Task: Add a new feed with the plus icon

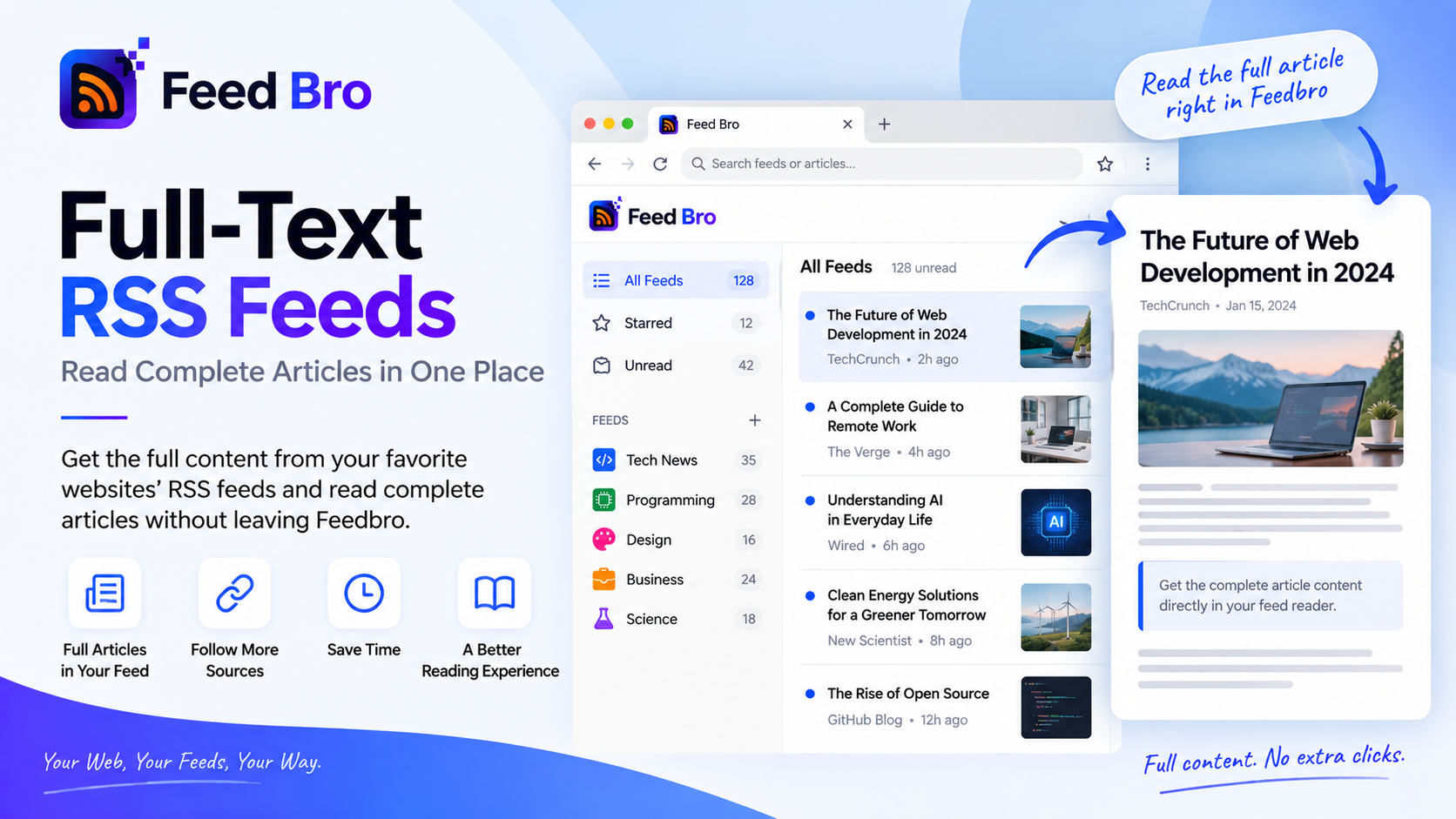Action: click(x=755, y=420)
